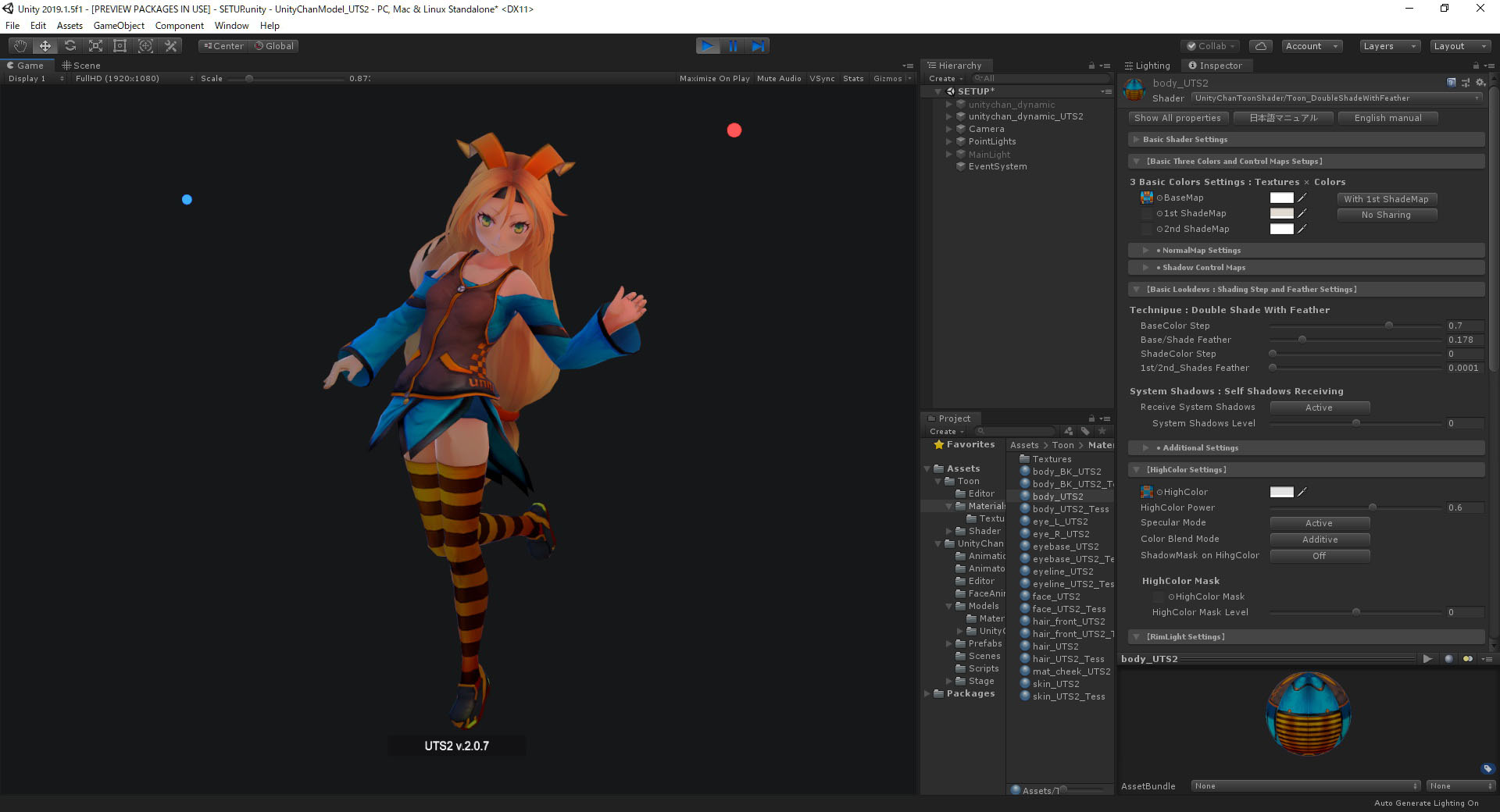Toggle Mute Audio in Game view
Image resolution: width=1500 pixels, height=812 pixels.
pyautogui.click(x=779, y=79)
